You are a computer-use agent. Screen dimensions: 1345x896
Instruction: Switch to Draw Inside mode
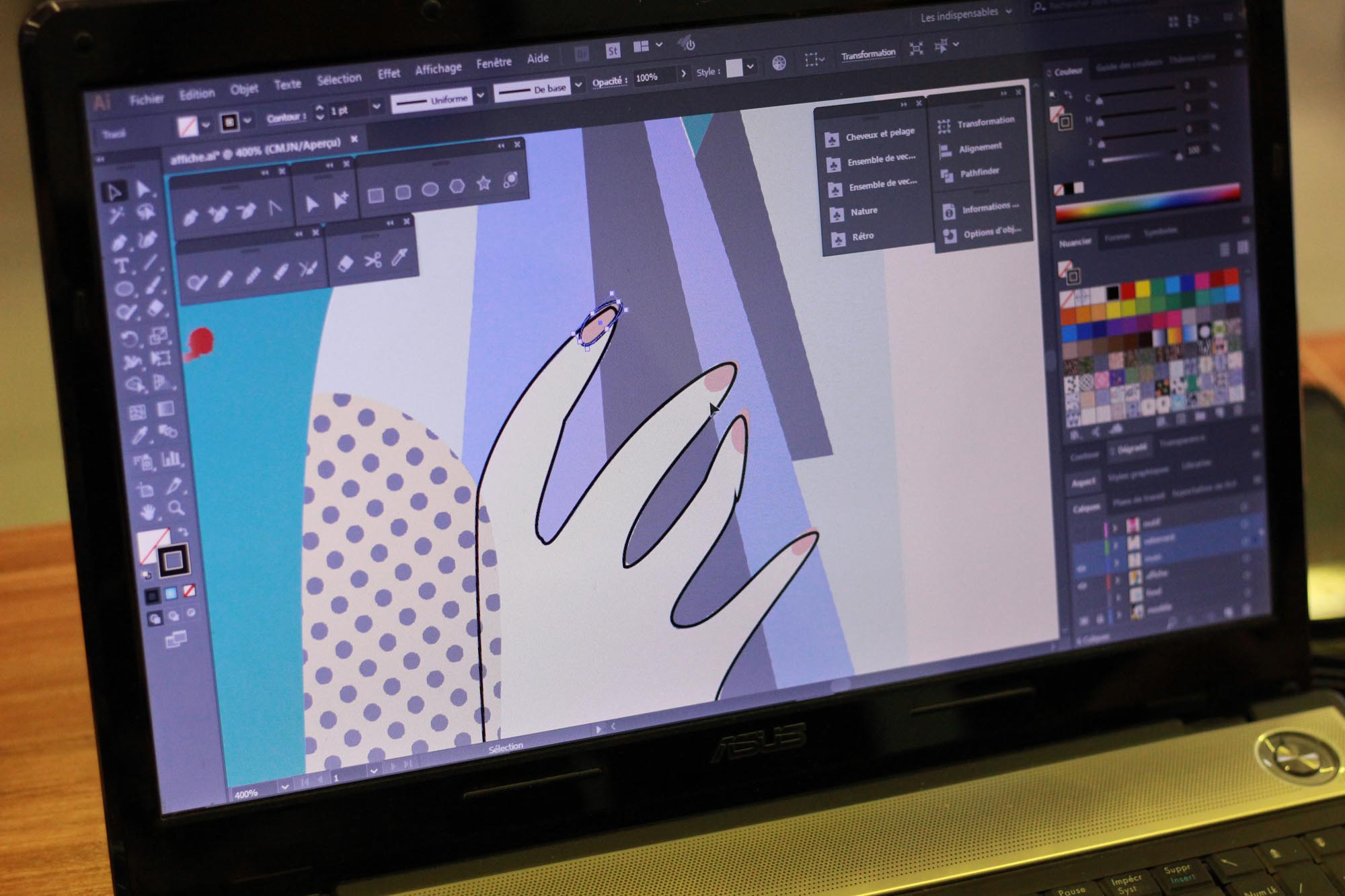click(192, 612)
